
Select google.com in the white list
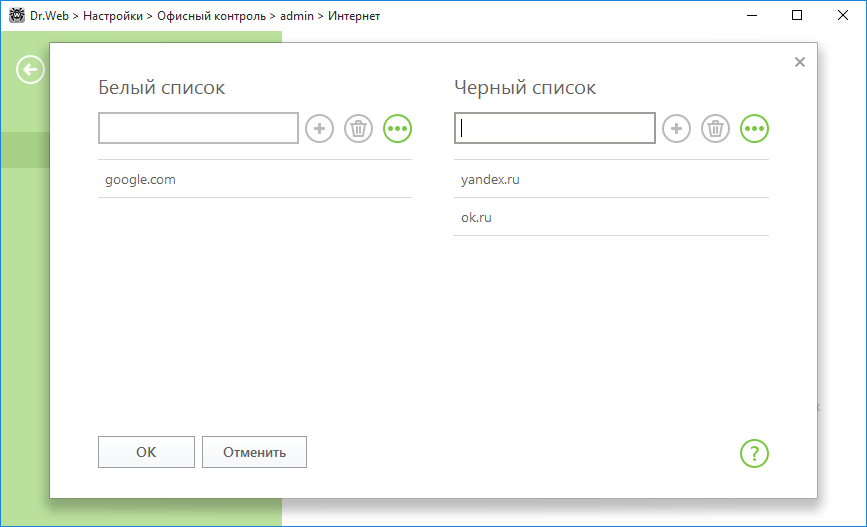click(255, 179)
